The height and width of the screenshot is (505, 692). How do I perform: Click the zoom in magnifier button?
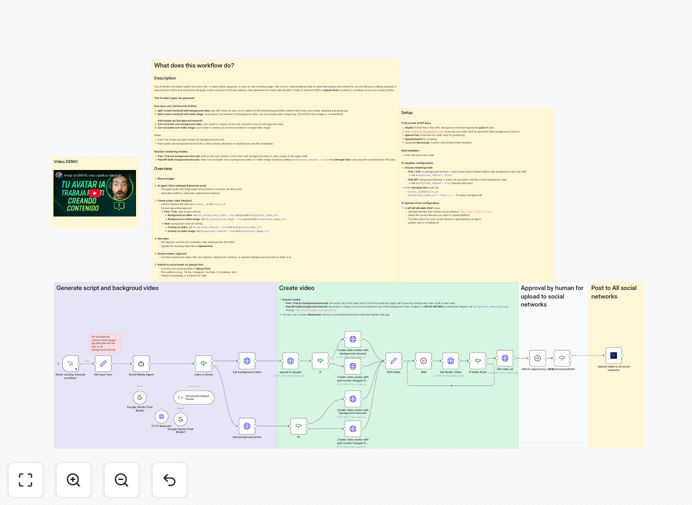coord(73,480)
